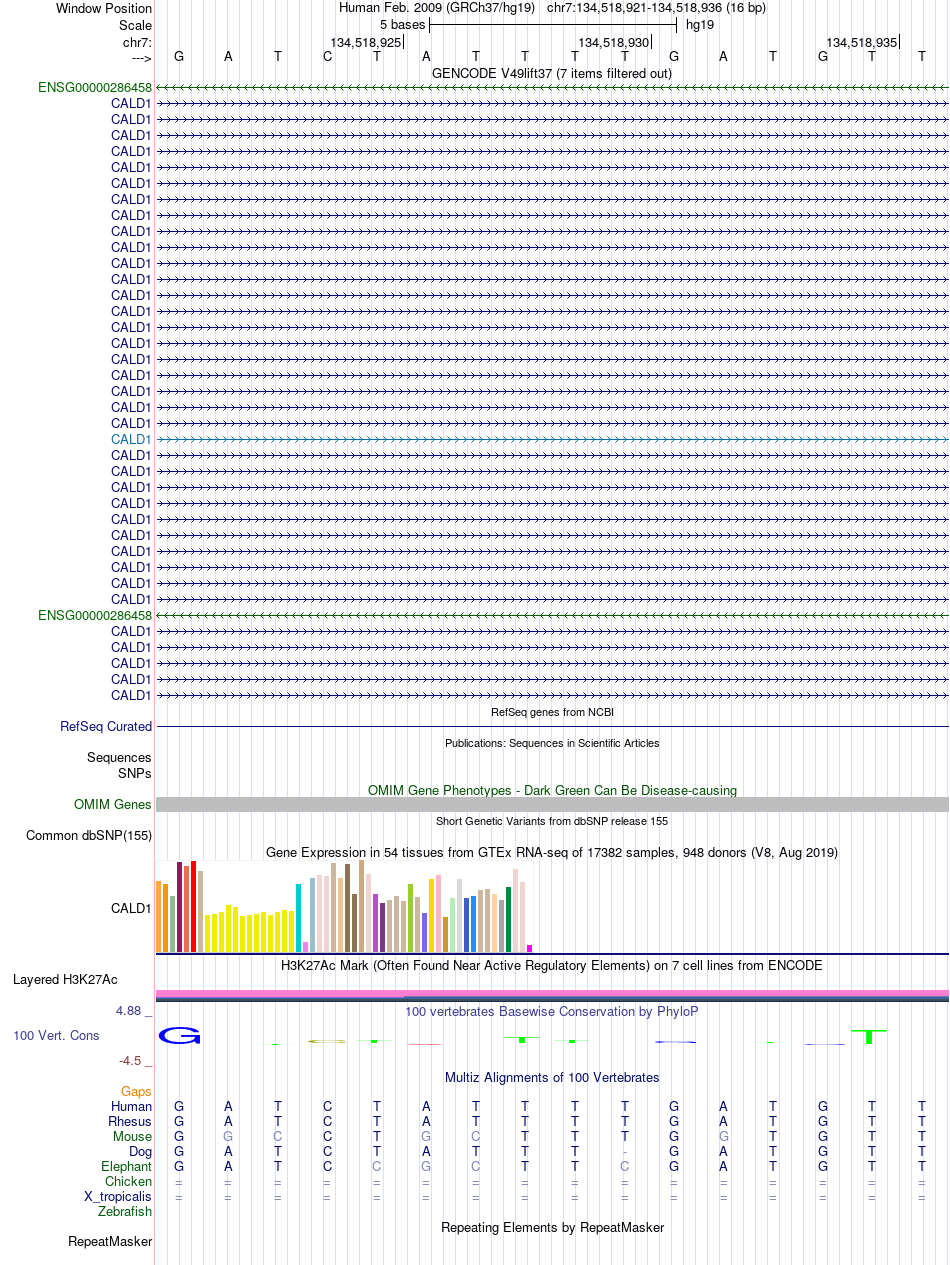Viewport: 950px width, 1265px height.
Task: Click the GENCODE V49lift37 track title
Action: click(x=552, y=74)
